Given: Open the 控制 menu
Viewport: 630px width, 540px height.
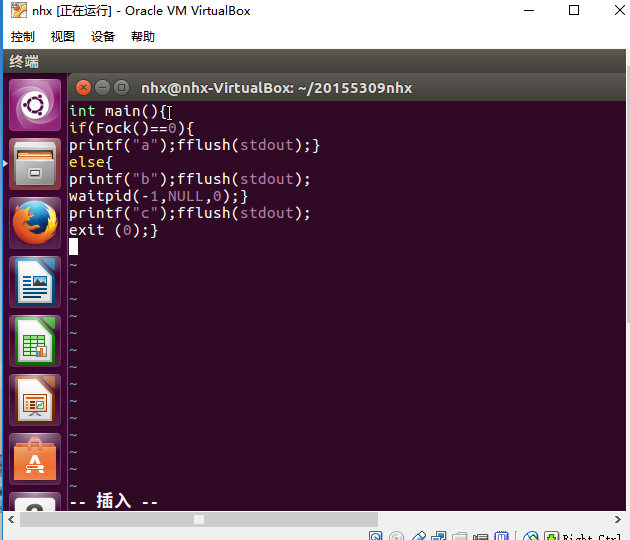Looking at the screenshot, I should pyautogui.click(x=22, y=37).
